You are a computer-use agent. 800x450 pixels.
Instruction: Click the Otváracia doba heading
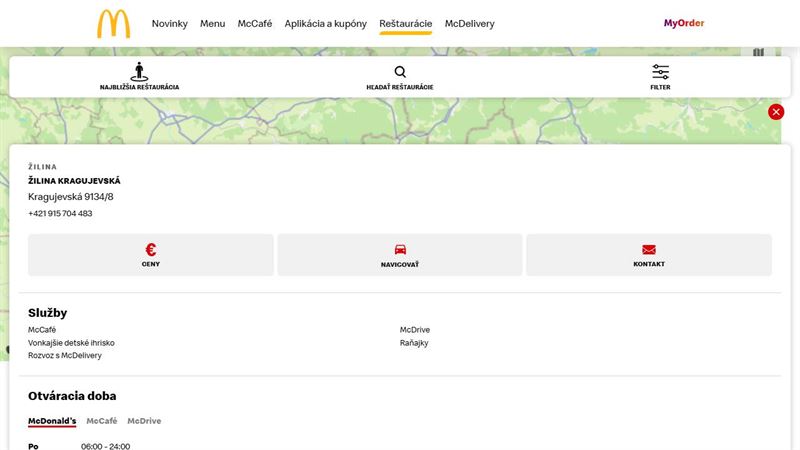[x=72, y=396]
